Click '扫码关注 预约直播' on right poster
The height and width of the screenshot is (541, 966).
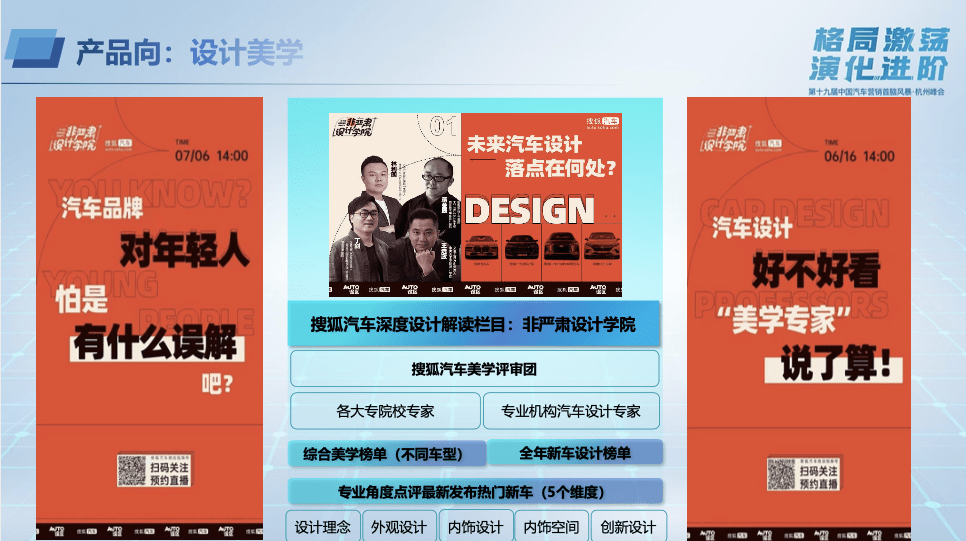click(x=819, y=477)
